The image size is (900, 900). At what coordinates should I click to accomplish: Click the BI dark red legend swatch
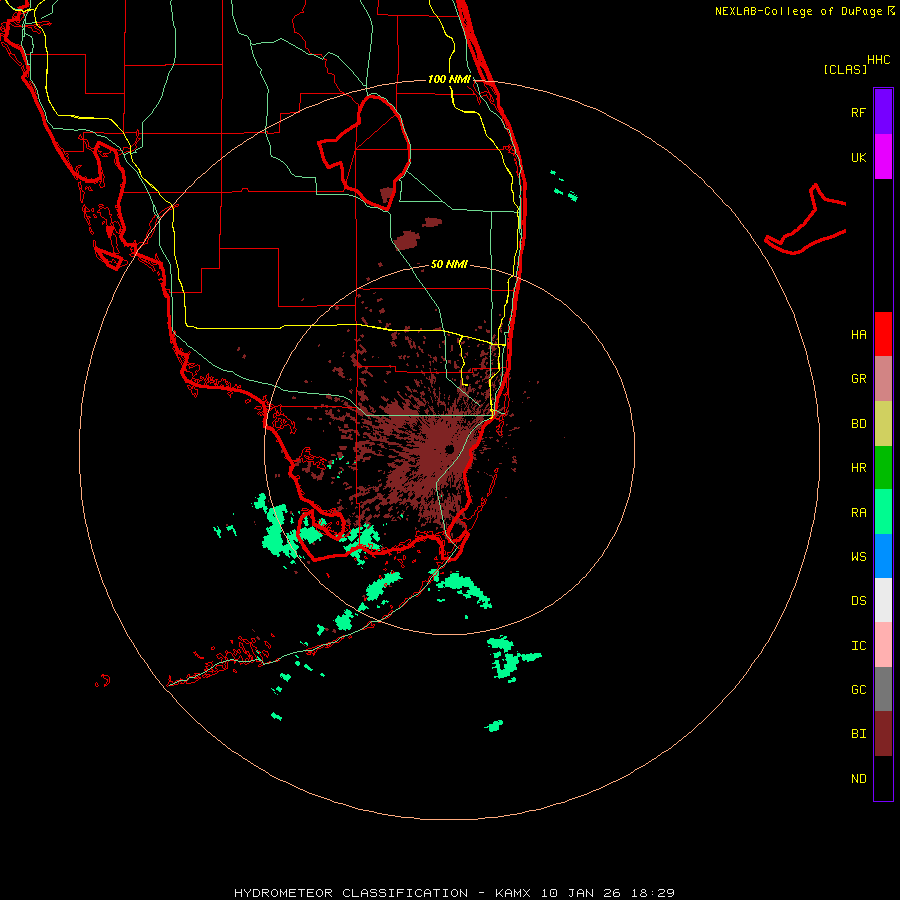883,734
